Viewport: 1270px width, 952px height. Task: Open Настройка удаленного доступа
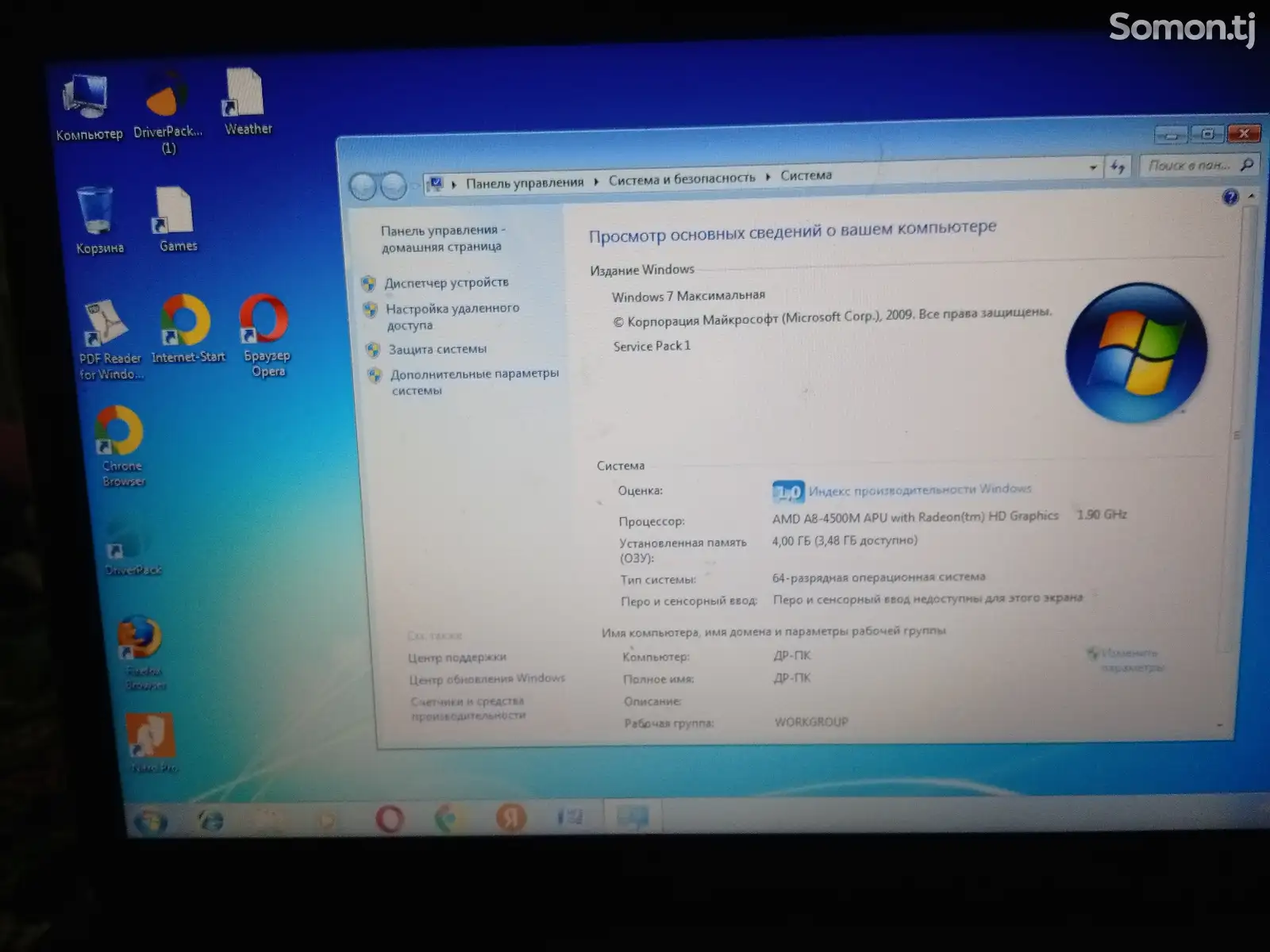pos(452,317)
